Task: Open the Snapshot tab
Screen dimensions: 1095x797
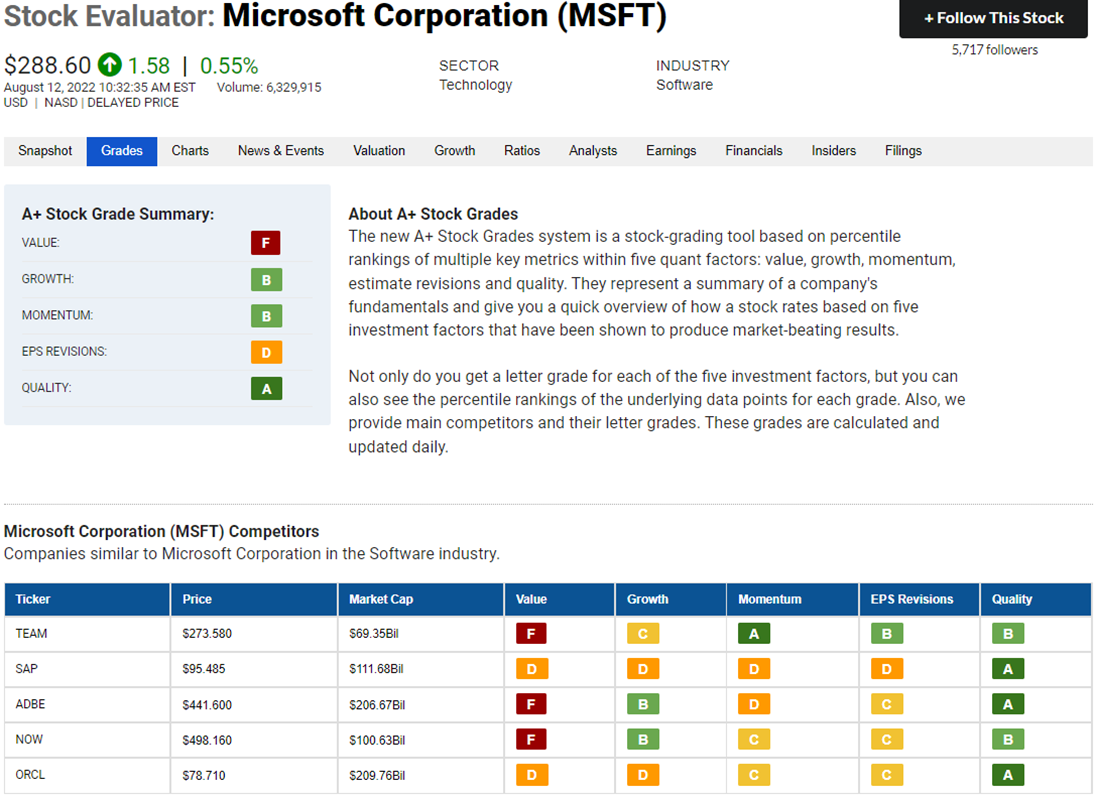Action: (45, 151)
